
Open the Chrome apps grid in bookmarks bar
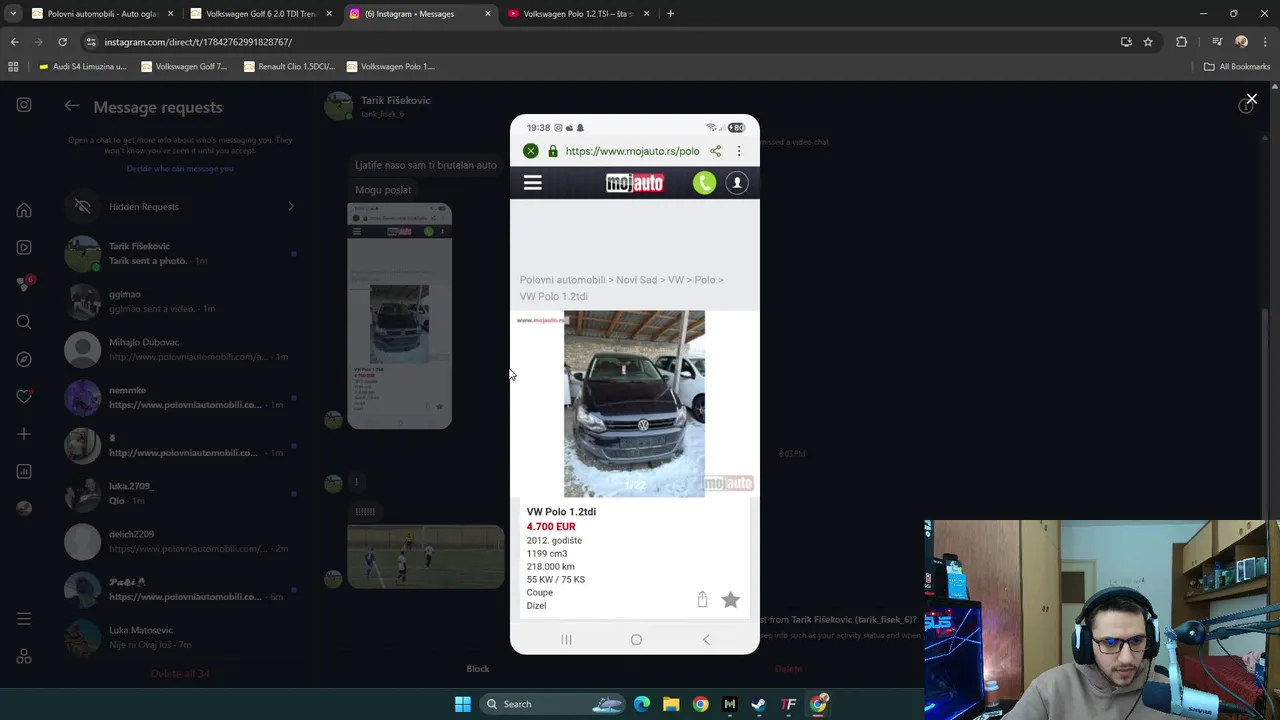click(x=13, y=66)
